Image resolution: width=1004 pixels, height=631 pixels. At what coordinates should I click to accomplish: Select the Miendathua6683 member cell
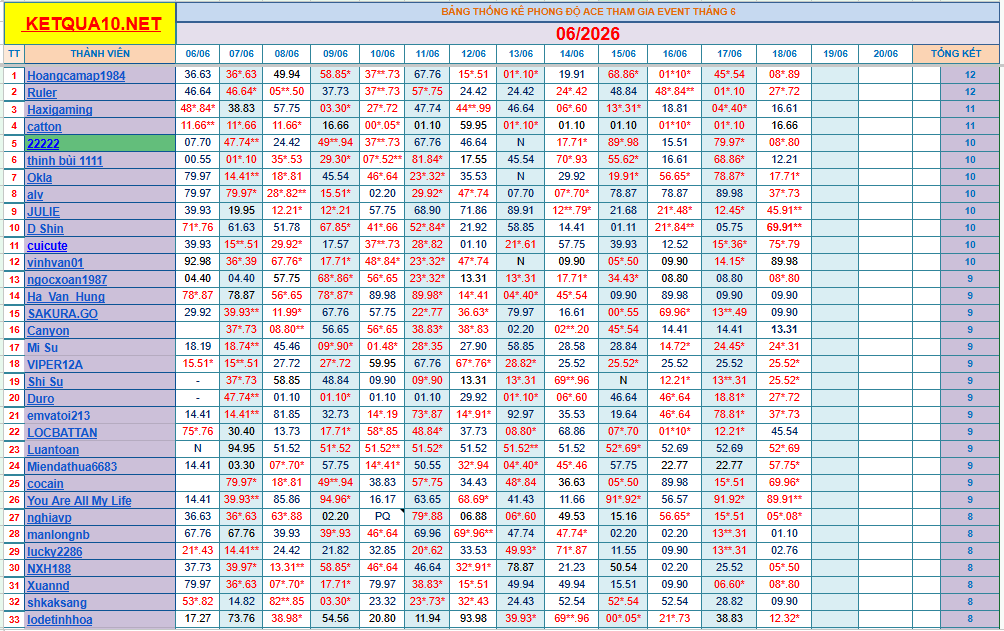100,466
